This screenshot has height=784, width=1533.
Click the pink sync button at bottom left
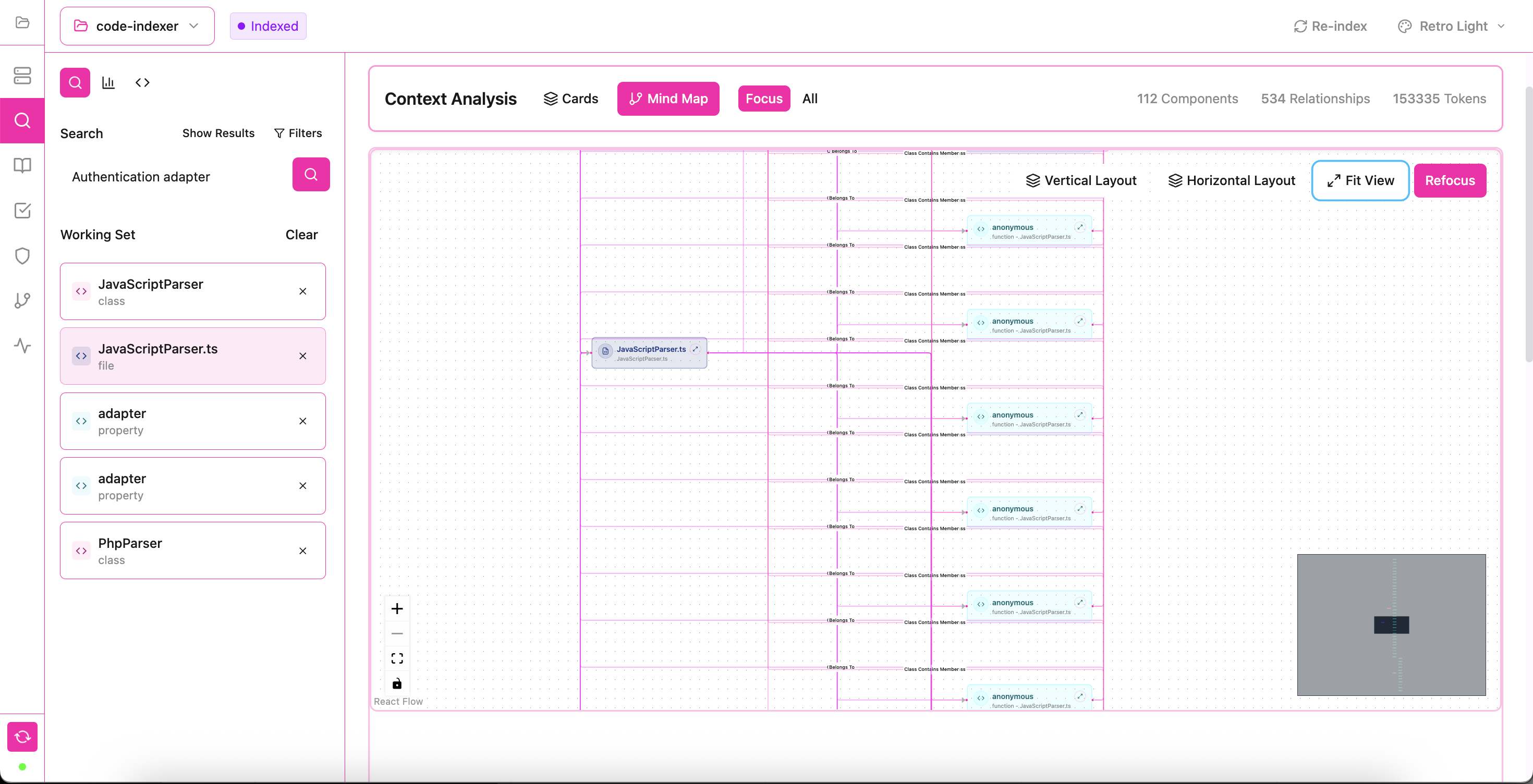22,737
